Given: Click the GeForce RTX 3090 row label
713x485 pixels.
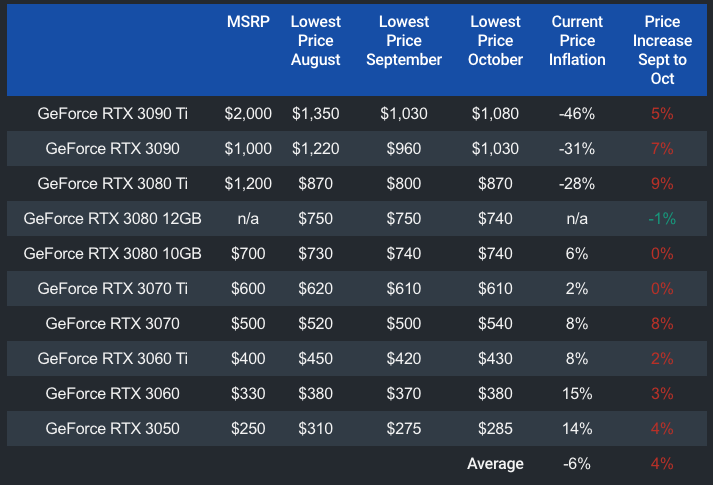Looking at the screenshot, I should [x=112, y=149].
